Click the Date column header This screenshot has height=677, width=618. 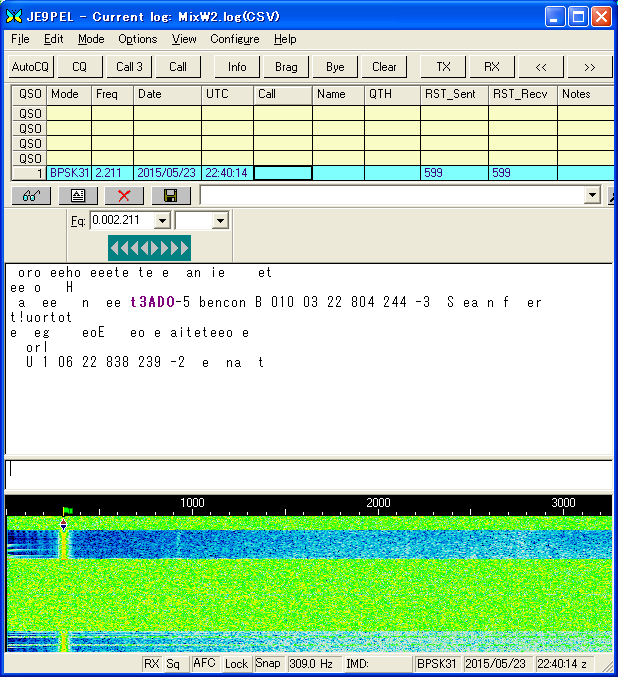click(x=168, y=94)
